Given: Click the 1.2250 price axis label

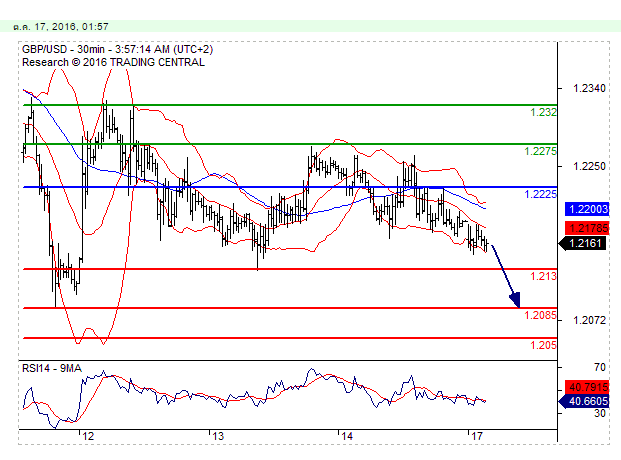Looking at the screenshot, I should 589,166.
